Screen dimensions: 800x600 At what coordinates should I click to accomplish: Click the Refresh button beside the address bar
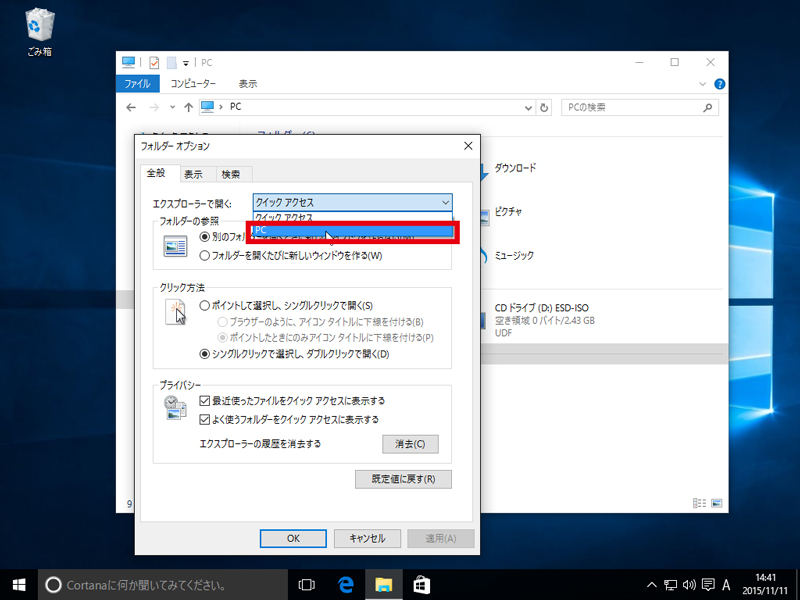point(544,108)
